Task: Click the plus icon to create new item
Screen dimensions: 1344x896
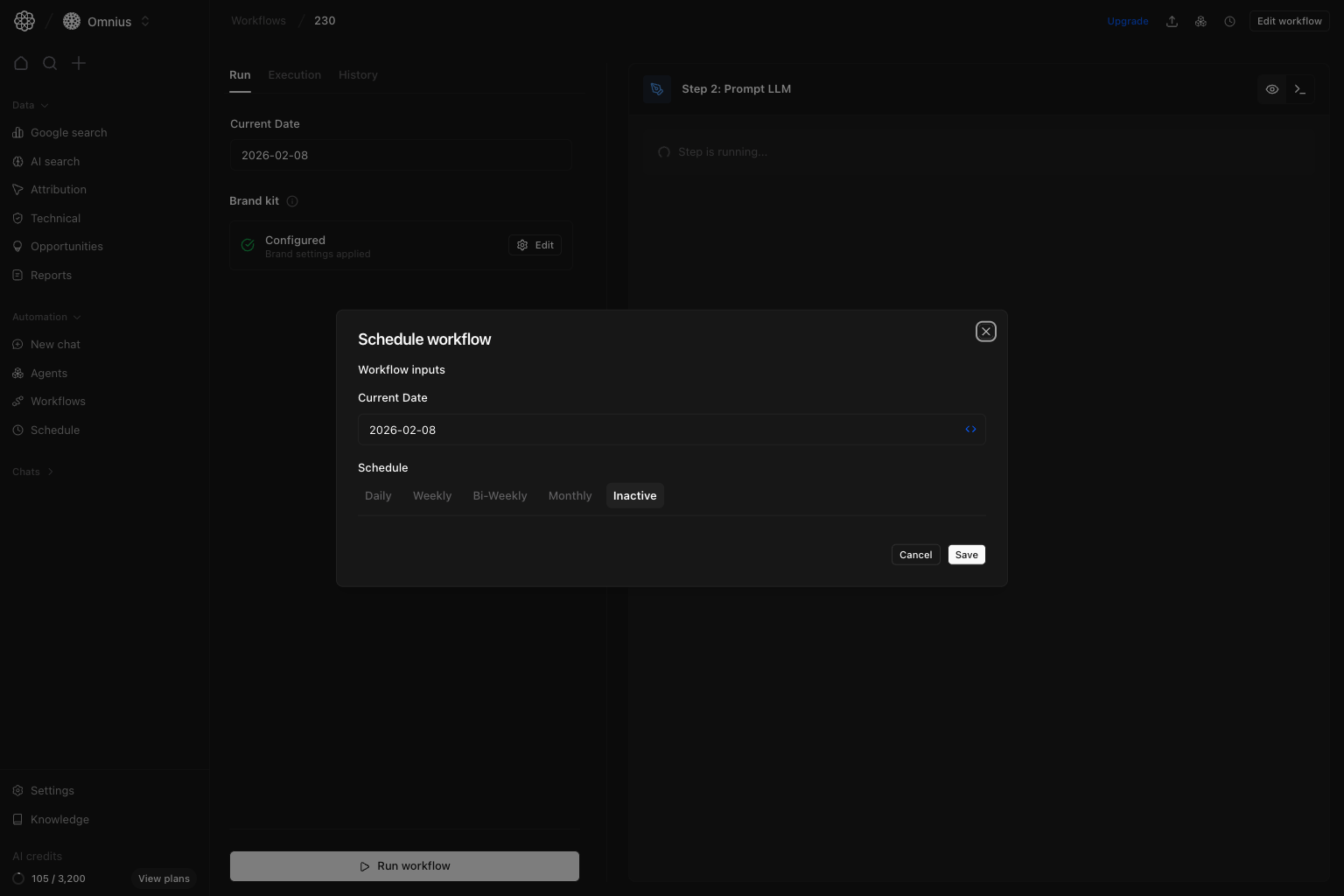Action: pyautogui.click(x=79, y=63)
